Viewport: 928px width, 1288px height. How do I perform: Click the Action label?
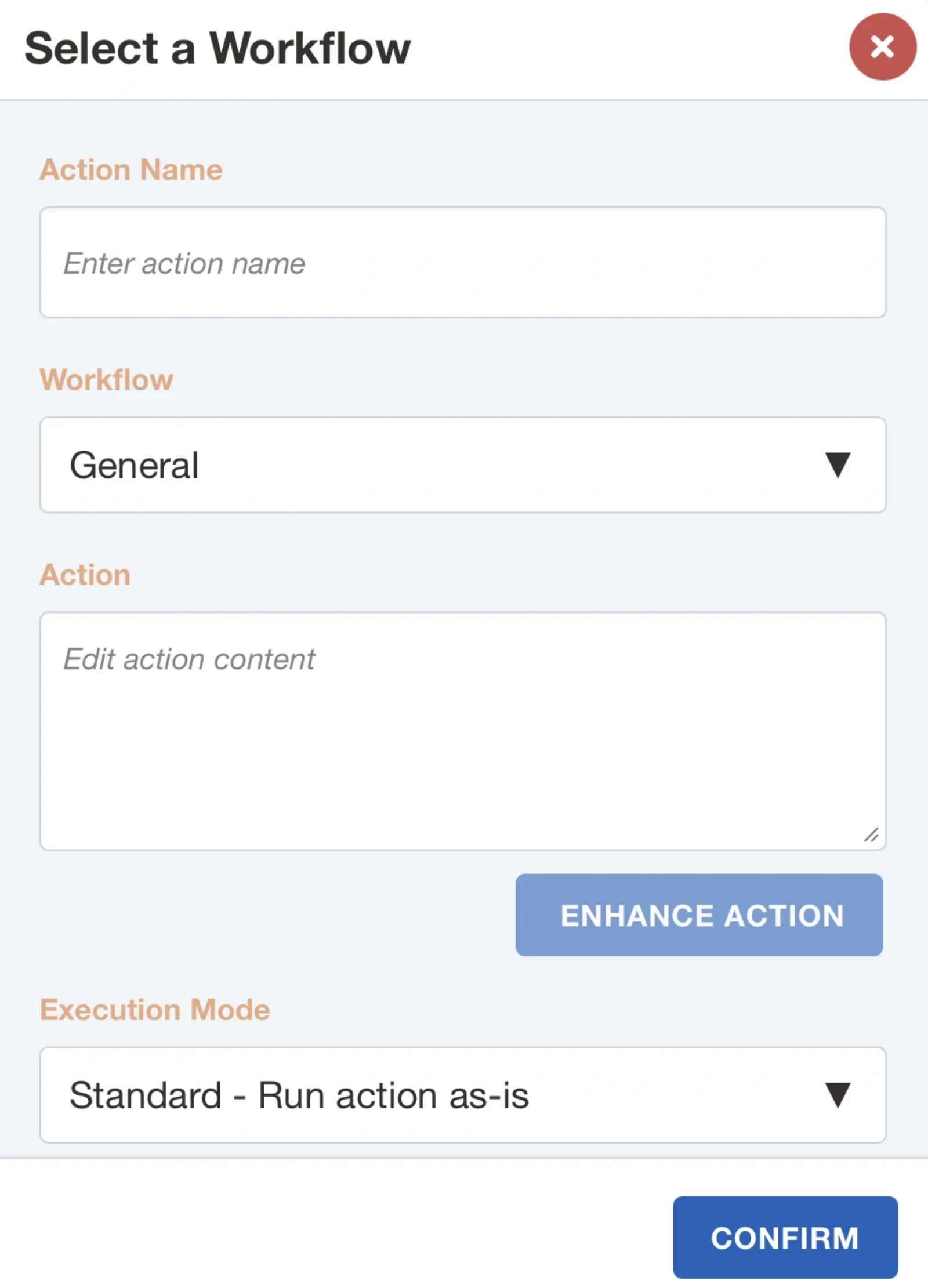[85, 575]
